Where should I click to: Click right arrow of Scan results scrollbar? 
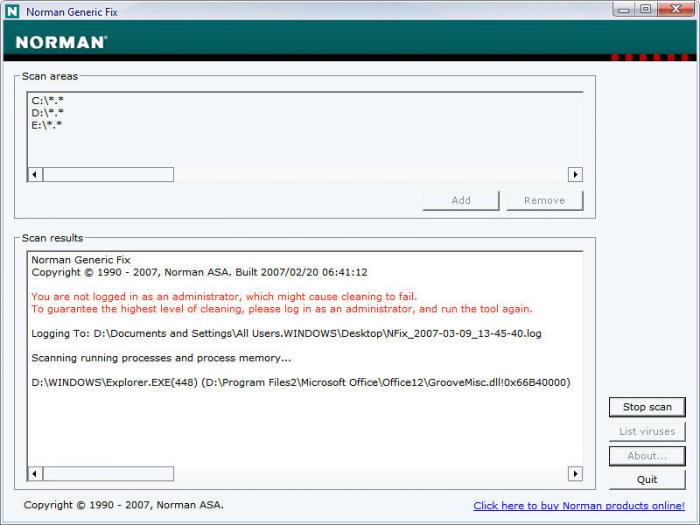(x=575, y=474)
